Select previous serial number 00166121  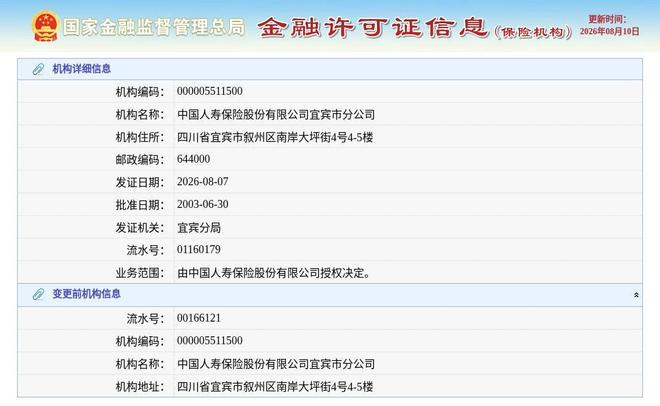pos(199,318)
